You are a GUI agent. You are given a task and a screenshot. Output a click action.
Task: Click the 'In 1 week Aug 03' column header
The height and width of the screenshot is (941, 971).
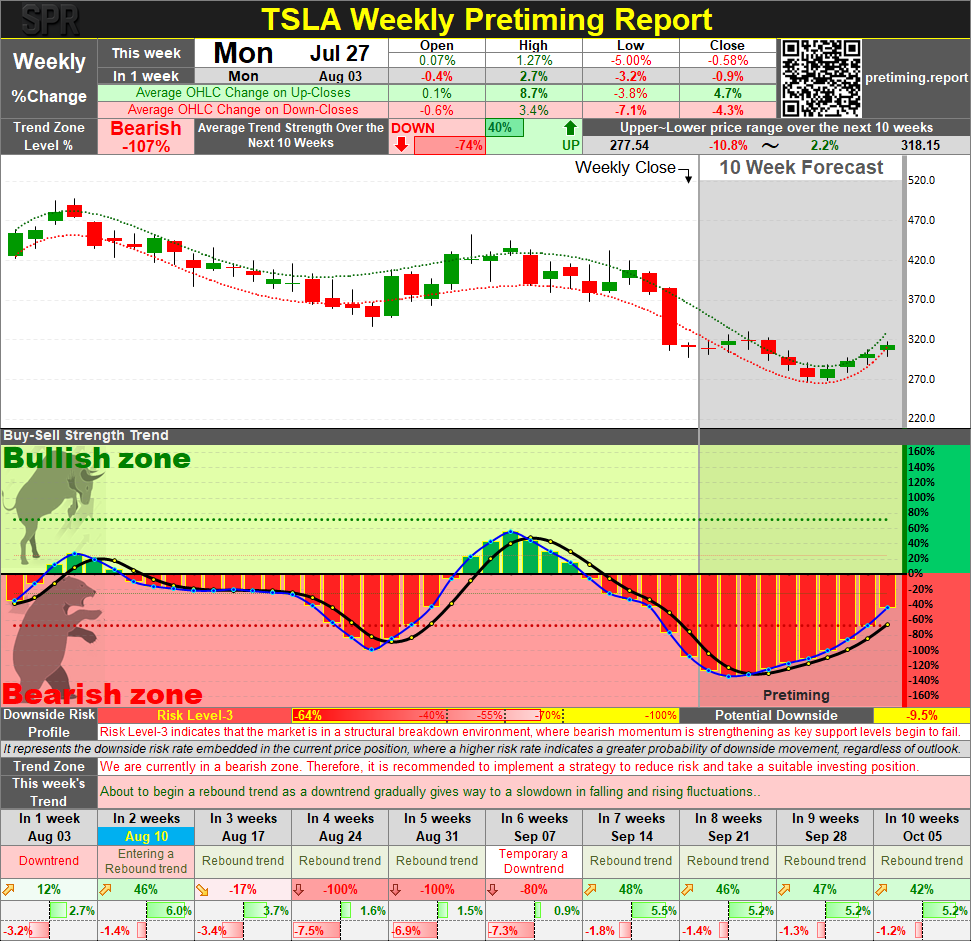49,827
